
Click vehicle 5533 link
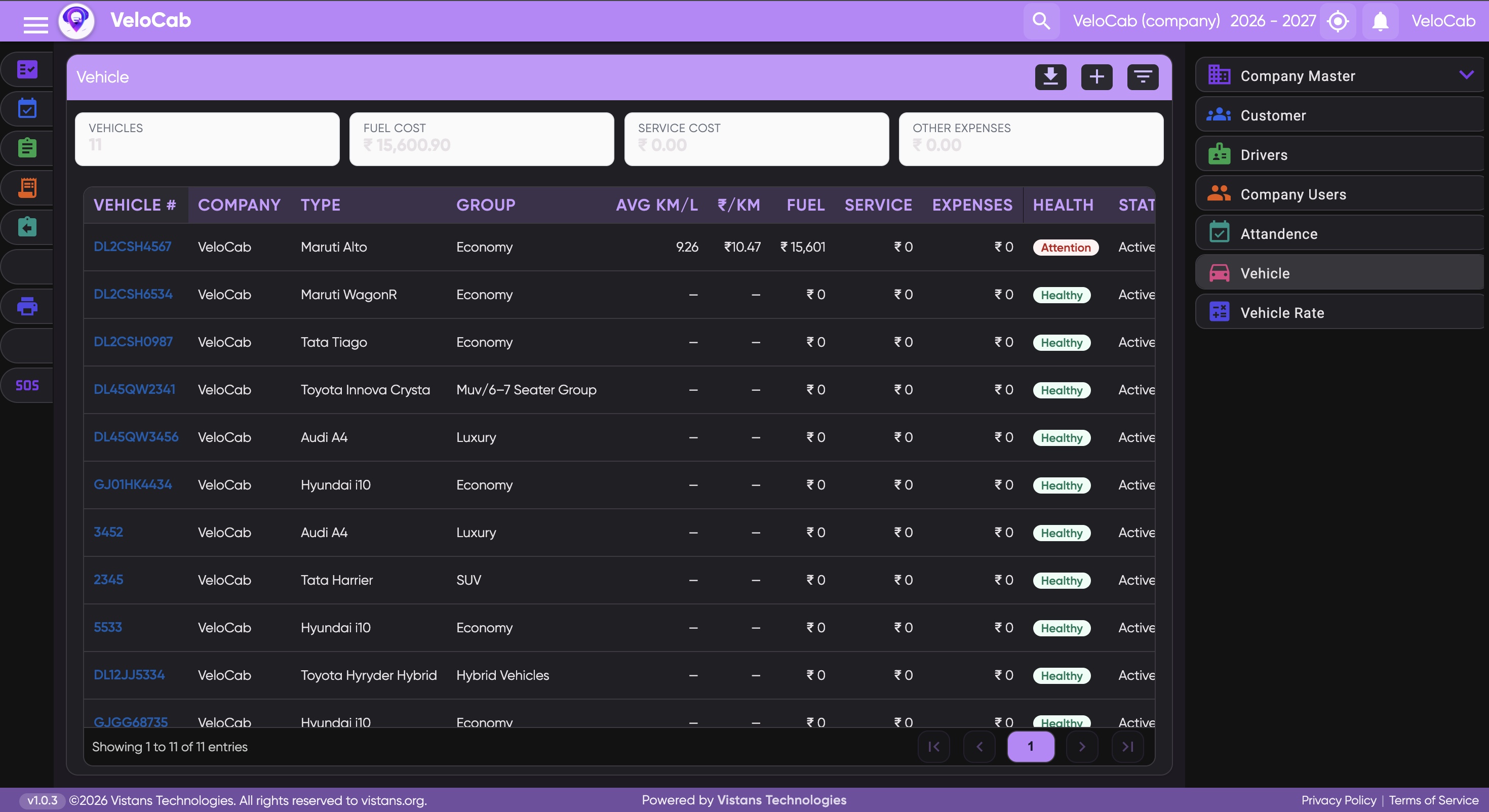click(x=107, y=627)
